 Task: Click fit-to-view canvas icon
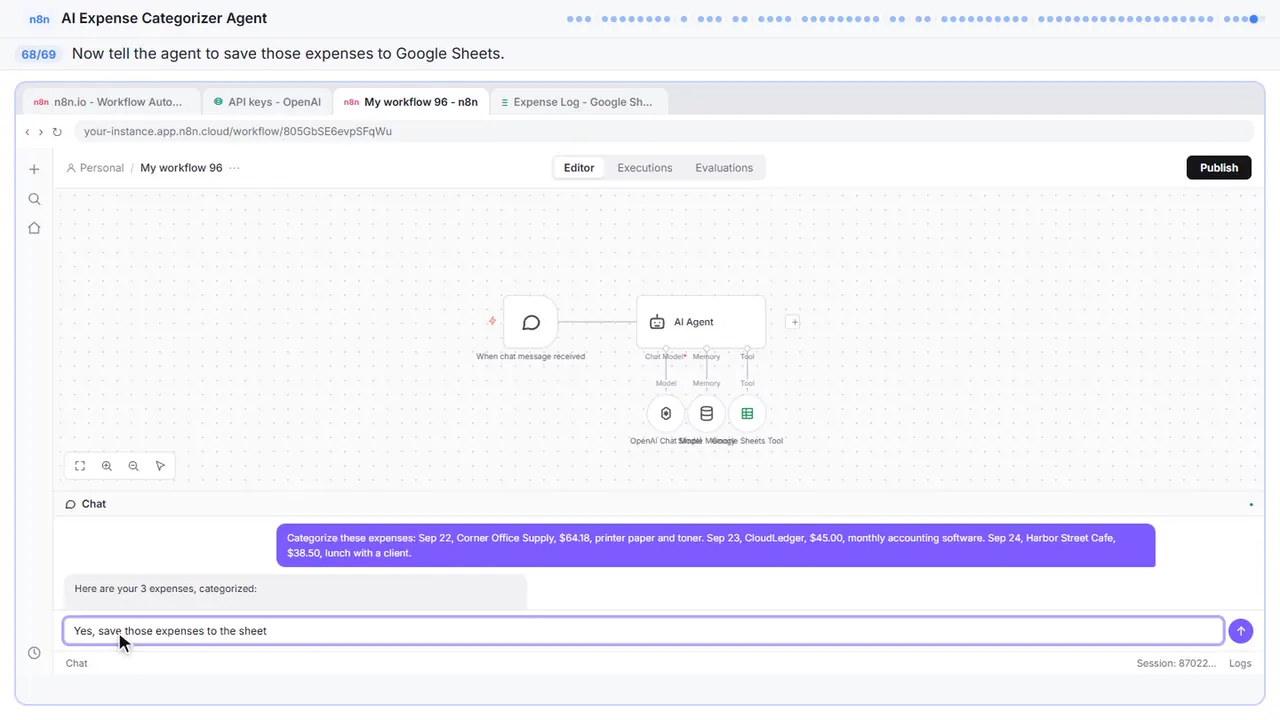tap(80, 466)
